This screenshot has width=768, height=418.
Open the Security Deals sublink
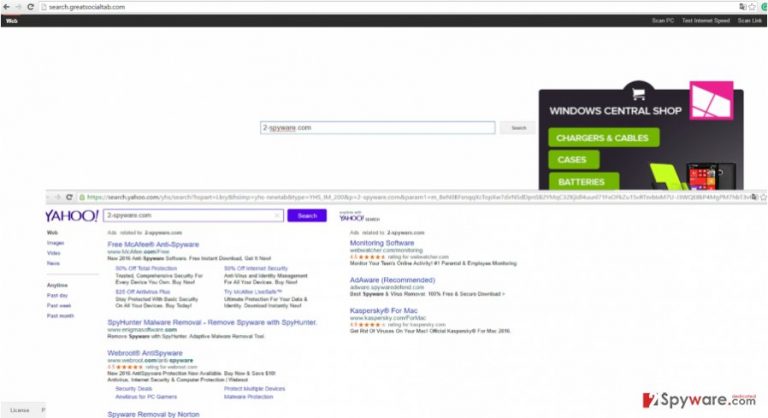[134, 389]
